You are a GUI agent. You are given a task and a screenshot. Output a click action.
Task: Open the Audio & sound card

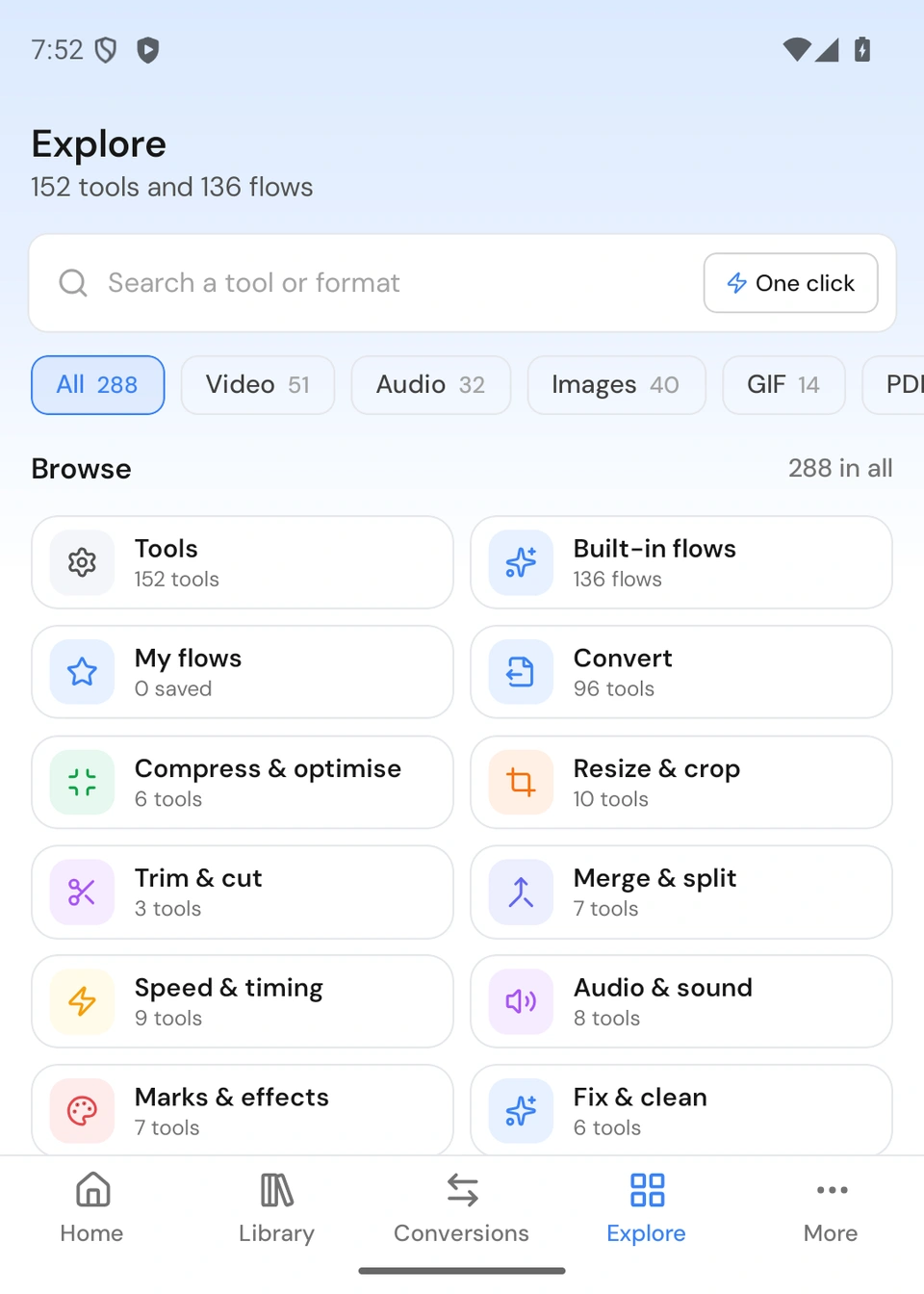click(x=681, y=1001)
